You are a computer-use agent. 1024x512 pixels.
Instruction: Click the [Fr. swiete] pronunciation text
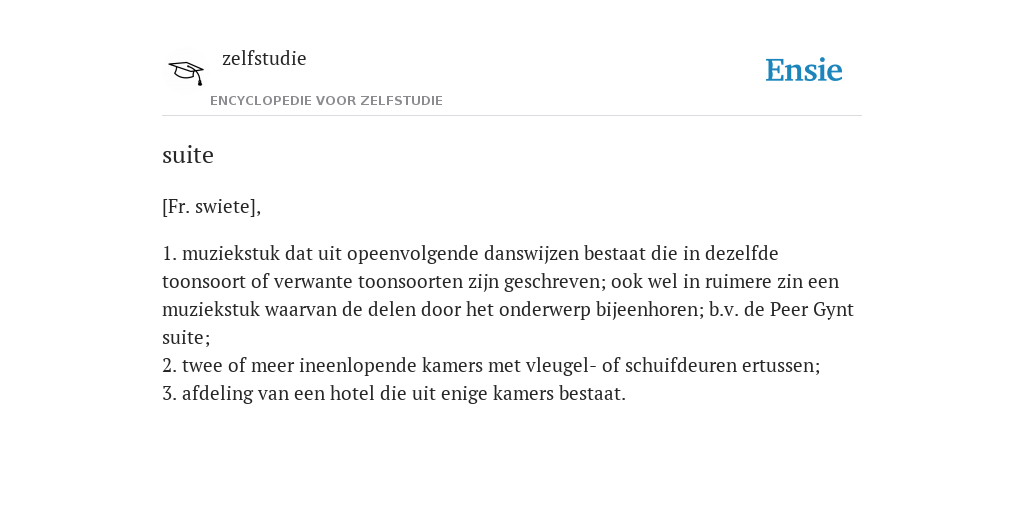tap(212, 207)
